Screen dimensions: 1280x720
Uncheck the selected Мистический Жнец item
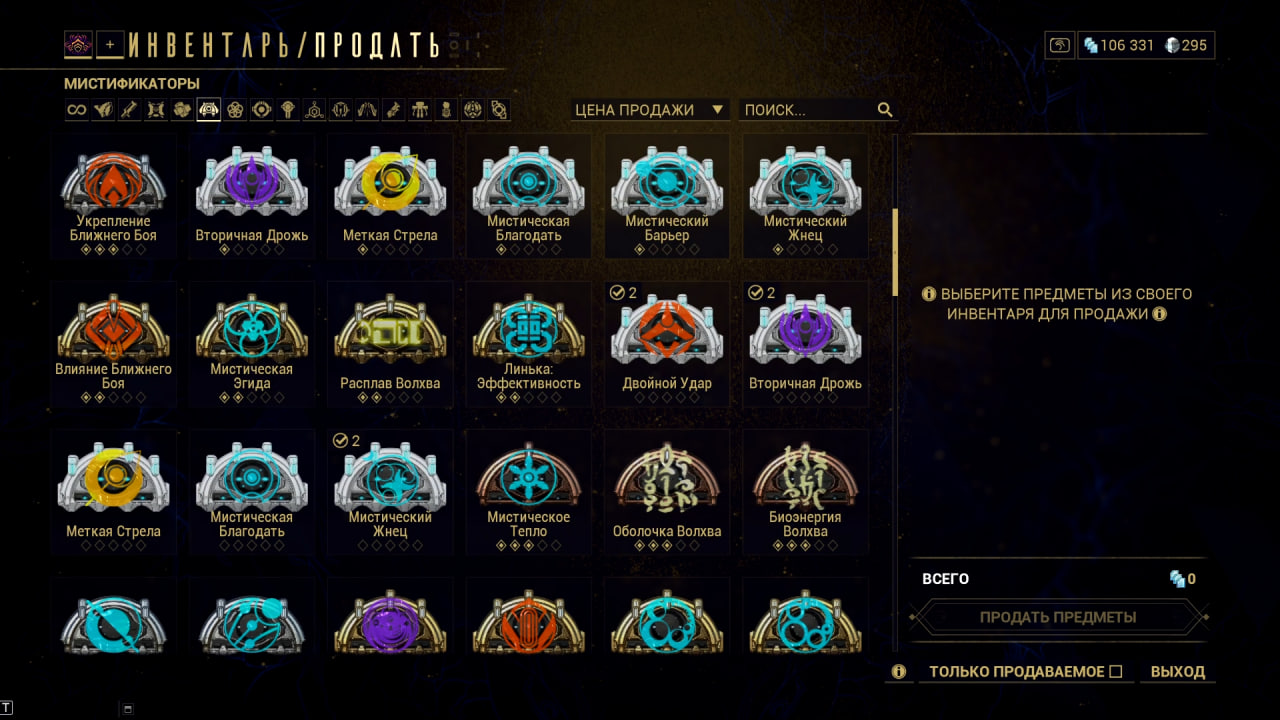tap(391, 491)
